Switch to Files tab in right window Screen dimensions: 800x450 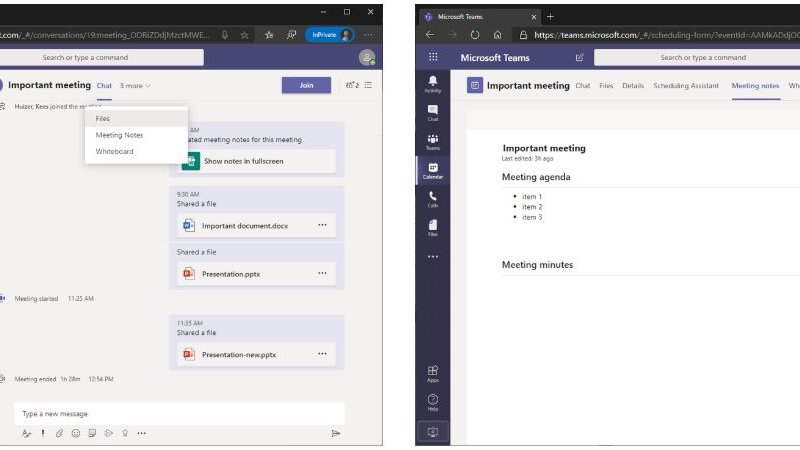click(x=606, y=86)
